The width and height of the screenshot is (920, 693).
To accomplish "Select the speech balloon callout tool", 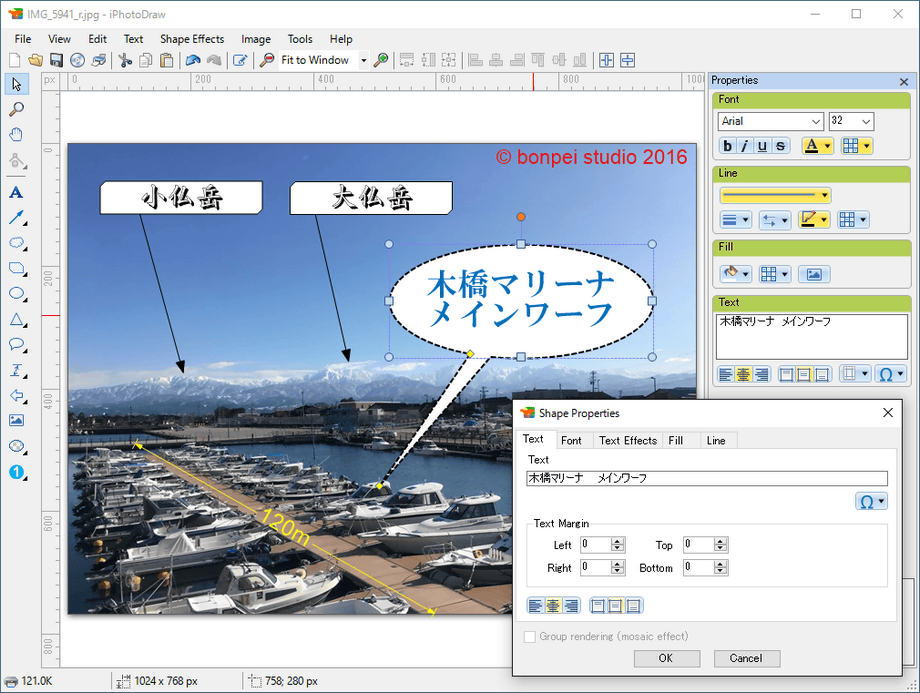I will [x=16, y=344].
